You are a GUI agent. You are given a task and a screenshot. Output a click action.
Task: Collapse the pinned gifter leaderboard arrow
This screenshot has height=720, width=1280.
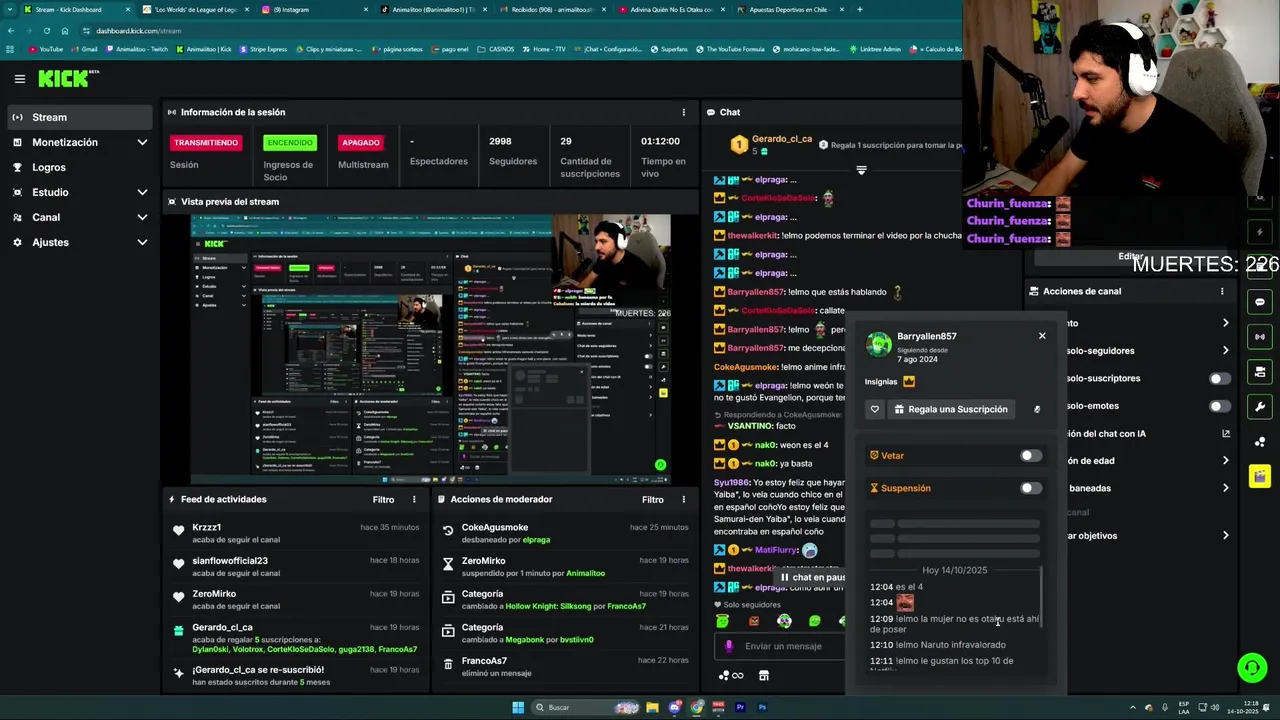[x=861, y=170]
